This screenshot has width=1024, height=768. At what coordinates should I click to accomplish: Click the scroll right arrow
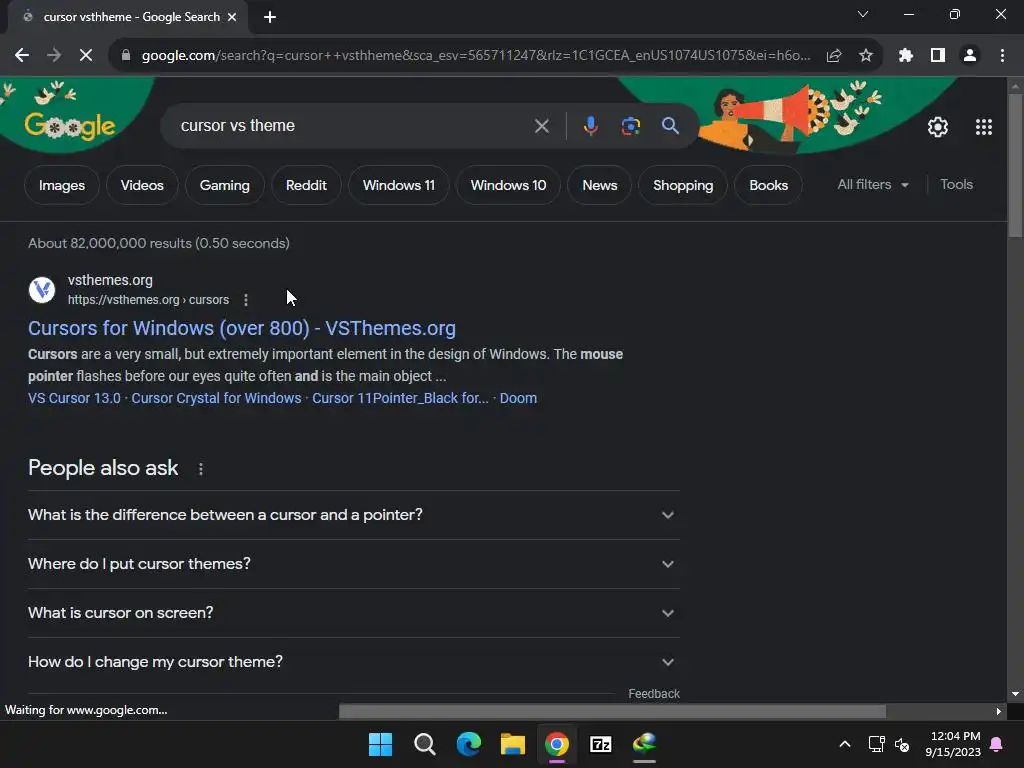point(998,711)
